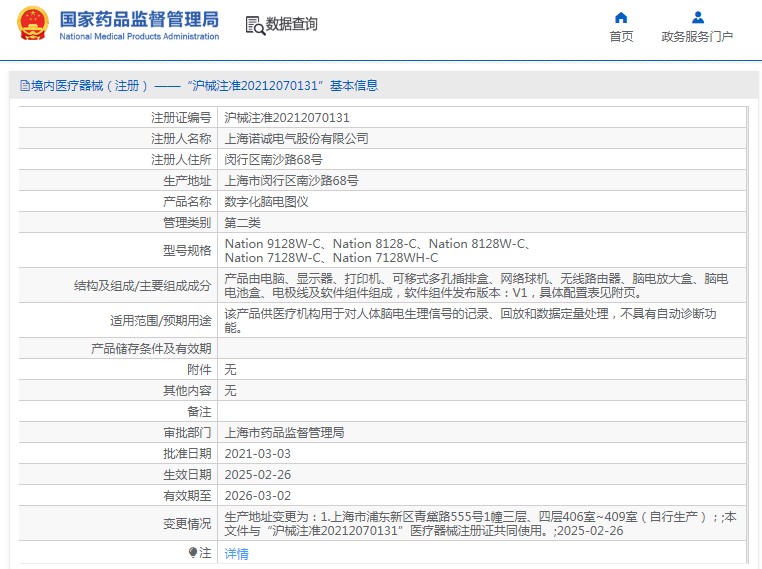Click the 管理类别 row label
The image size is (762, 569).
(187, 223)
